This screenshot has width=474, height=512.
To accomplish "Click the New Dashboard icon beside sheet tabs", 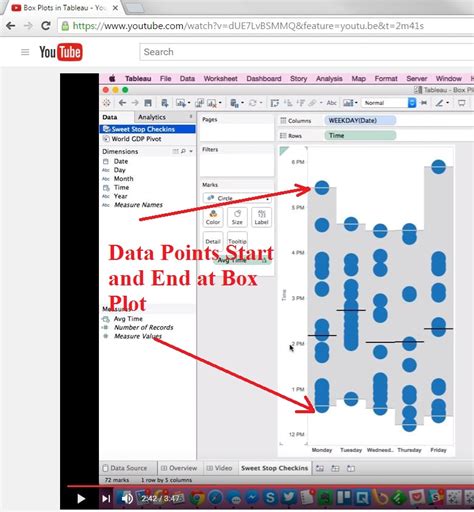I will (x=335, y=468).
